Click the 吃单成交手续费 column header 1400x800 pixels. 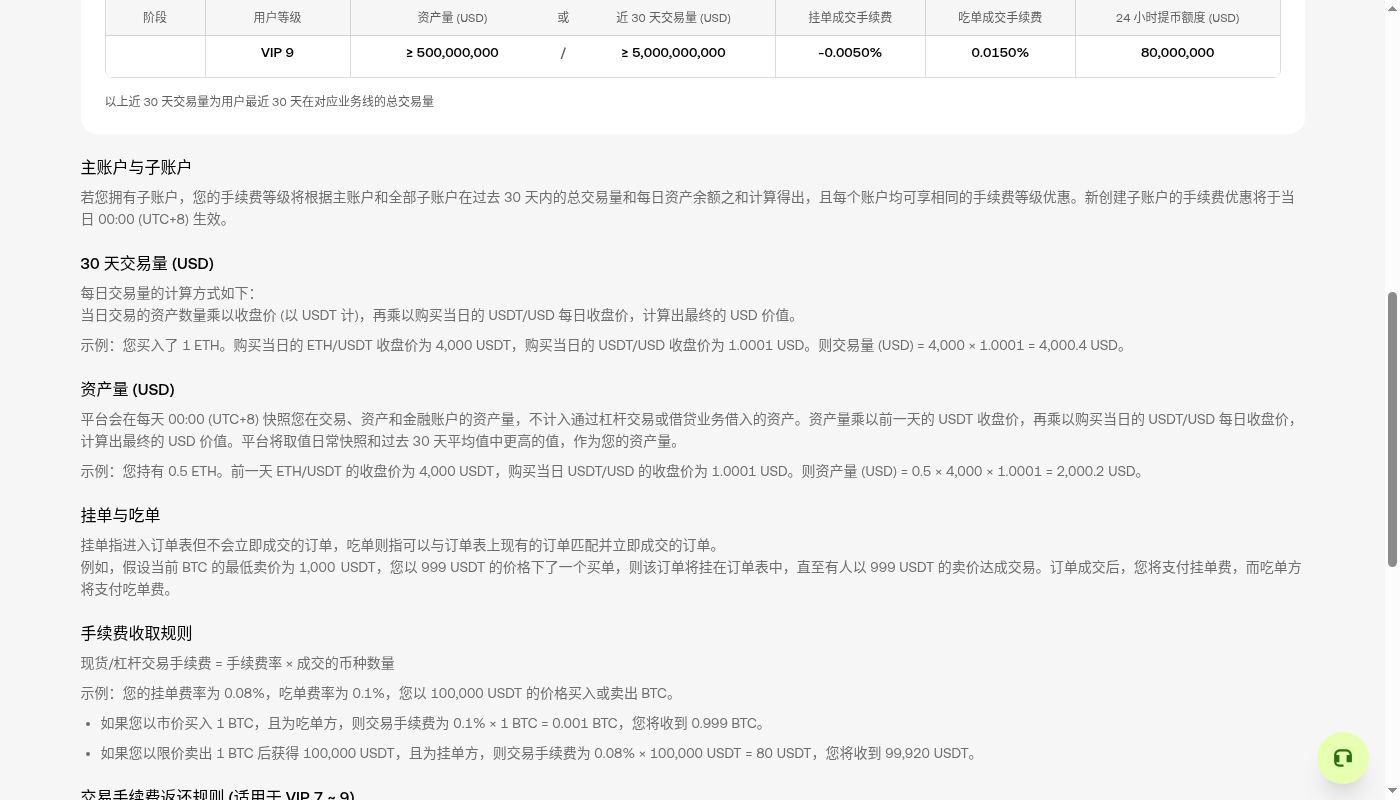[1000, 18]
